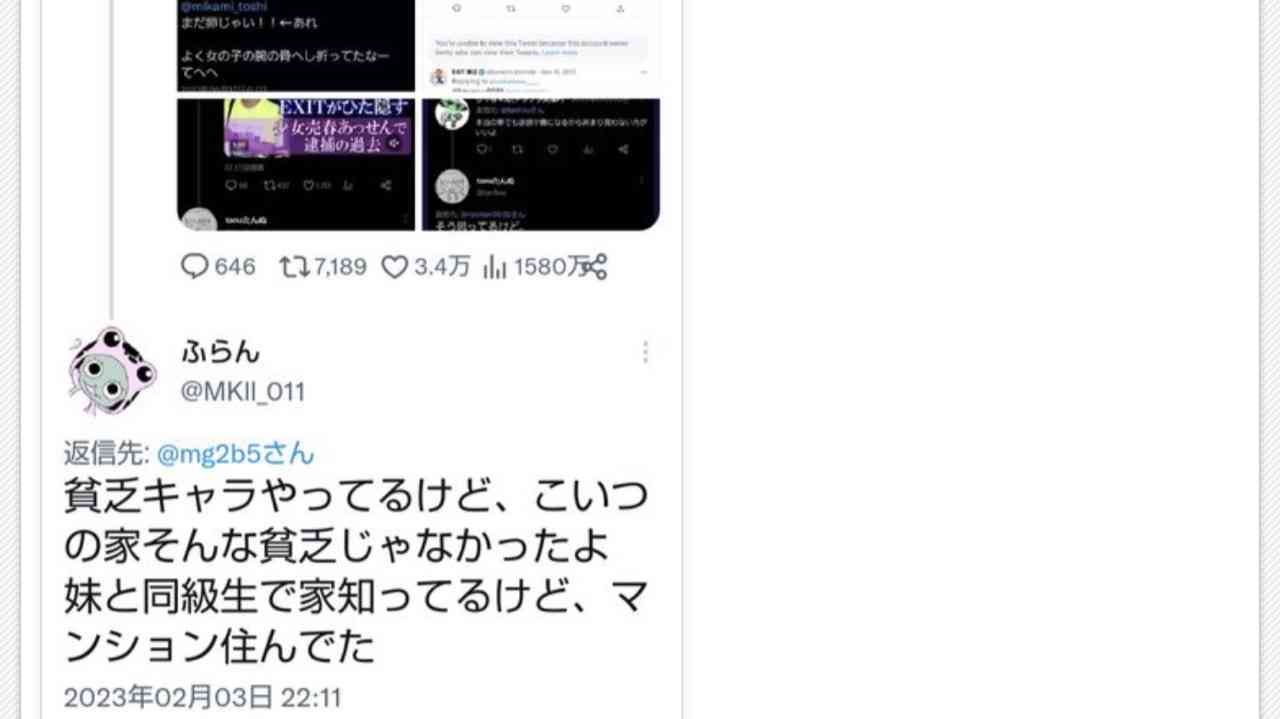Click the retweet arrows icon

click(294, 267)
